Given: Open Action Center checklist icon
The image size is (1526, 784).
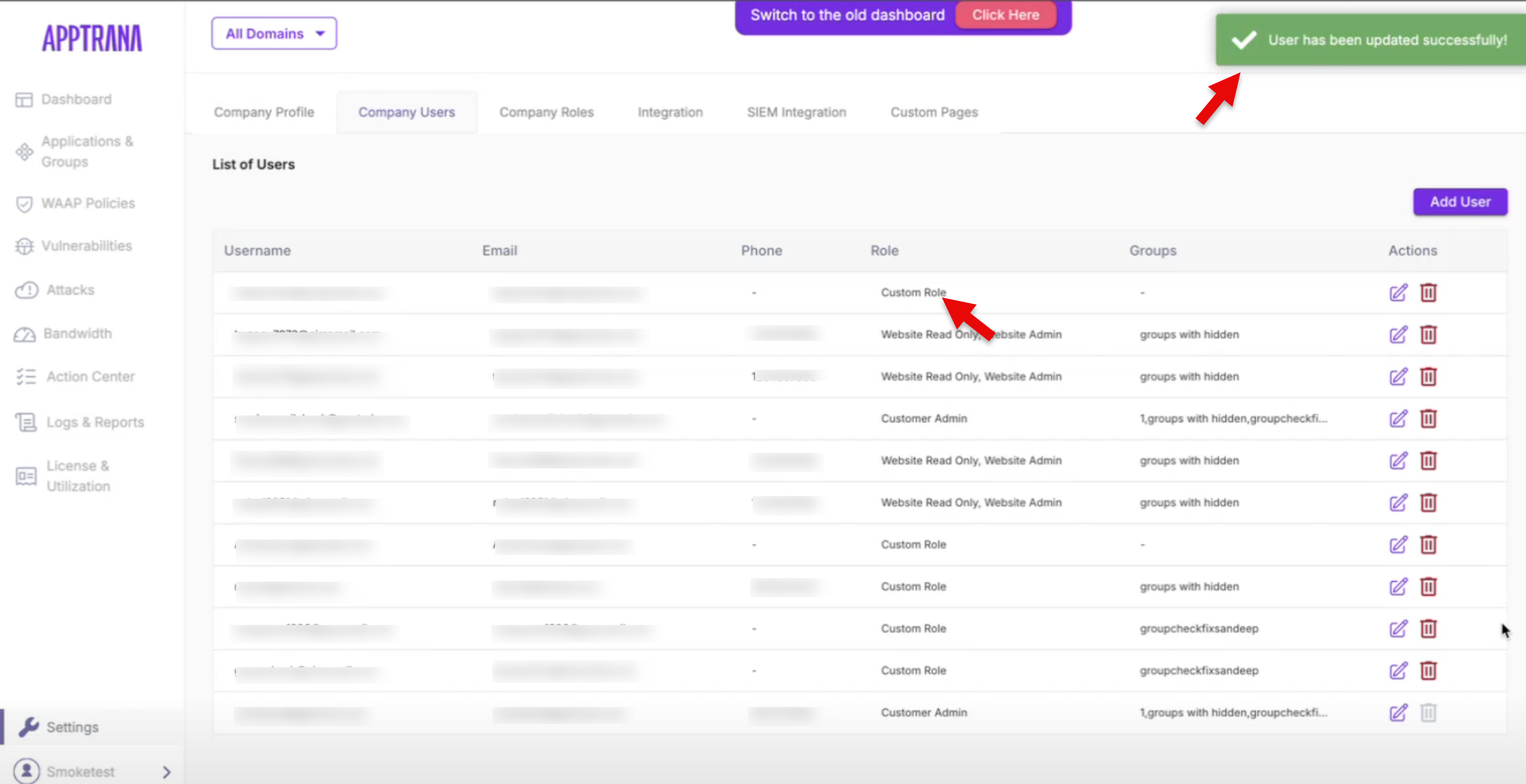Looking at the screenshot, I should (x=26, y=377).
